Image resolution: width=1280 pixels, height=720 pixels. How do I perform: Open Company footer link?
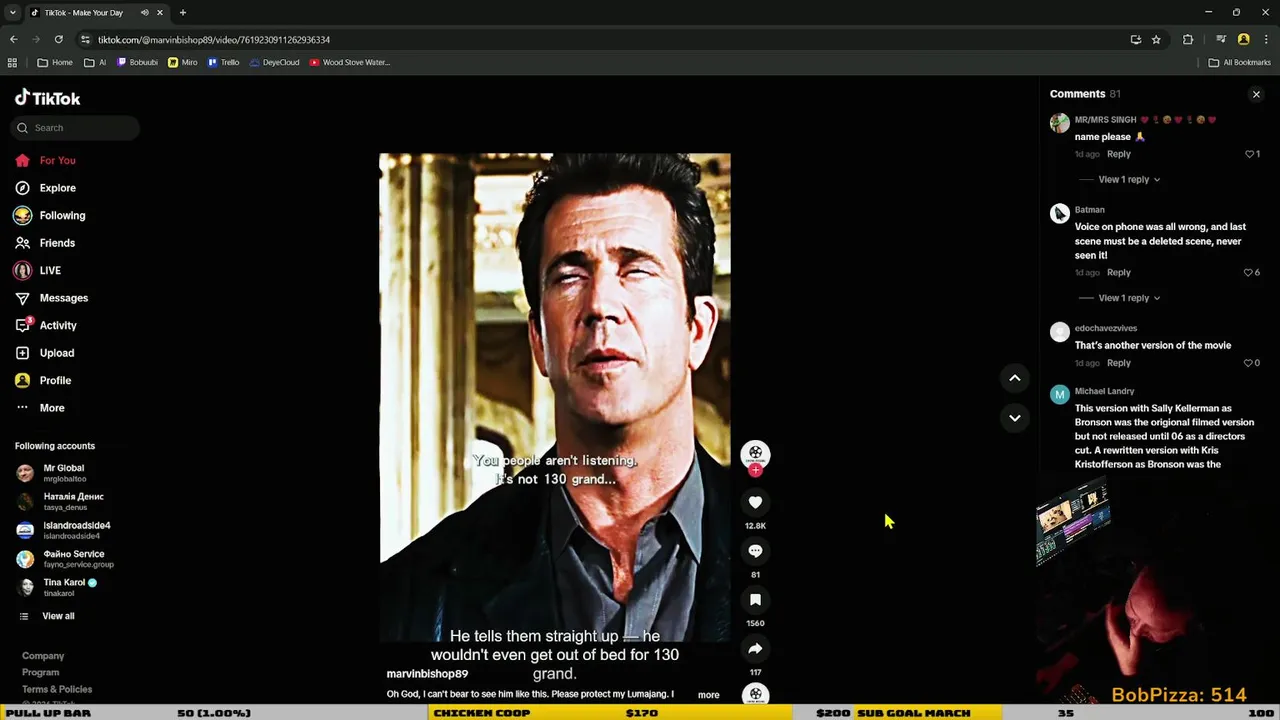pyautogui.click(x=43, y=656)
